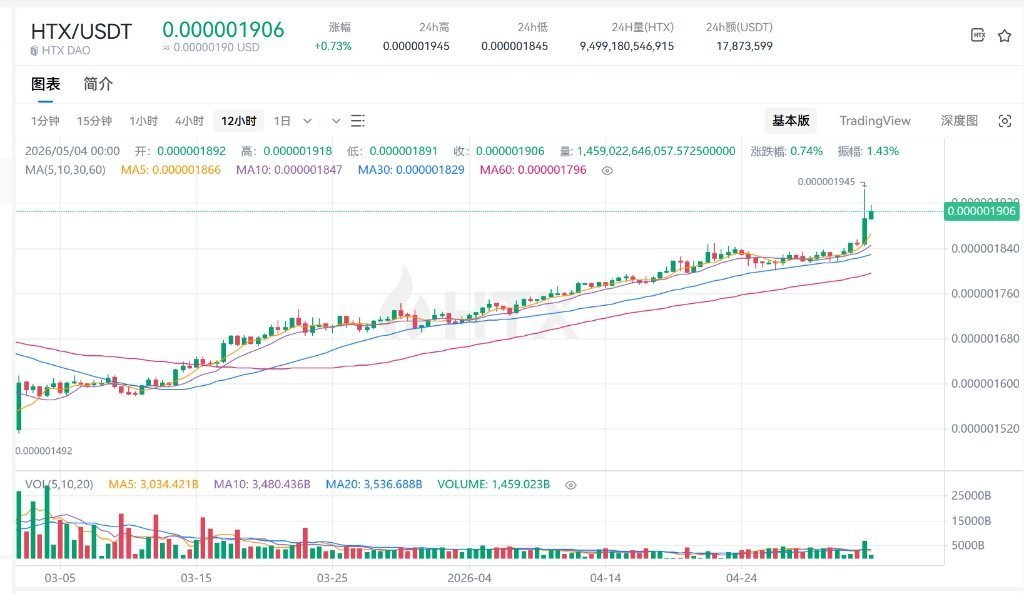Click volume MA20: 3,536.688B legend
1024x594 pixels.
374,484
